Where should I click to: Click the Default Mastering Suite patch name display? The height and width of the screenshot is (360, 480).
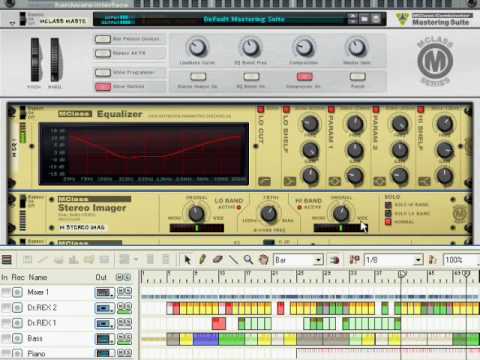pyautogui.click(x=244, y=19)
